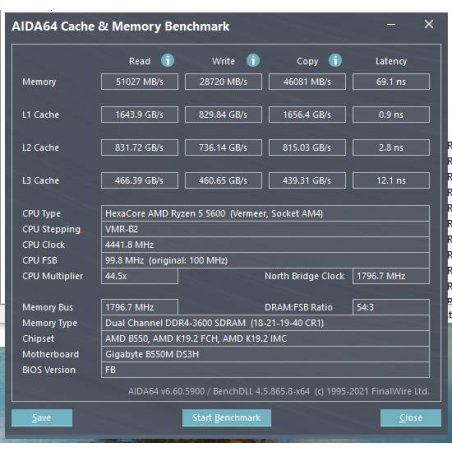
Task: Click L1 Cache copy 1656.4 GB/s
Action: (x=307, y=115)
